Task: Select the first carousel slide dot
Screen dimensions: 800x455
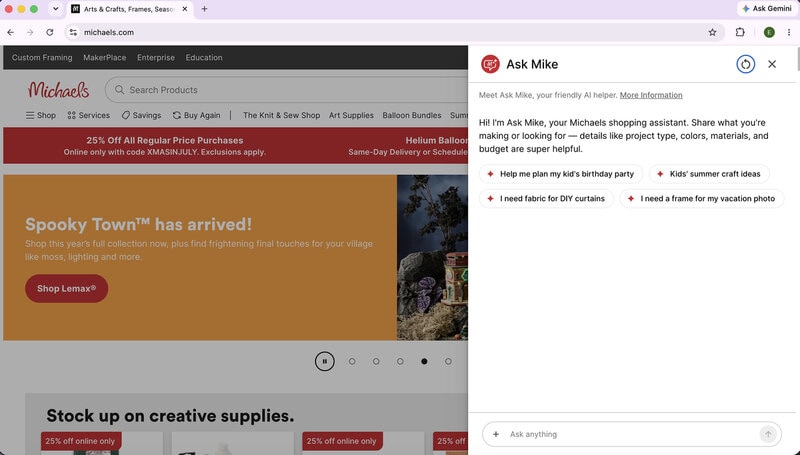Action: [352, 361]
